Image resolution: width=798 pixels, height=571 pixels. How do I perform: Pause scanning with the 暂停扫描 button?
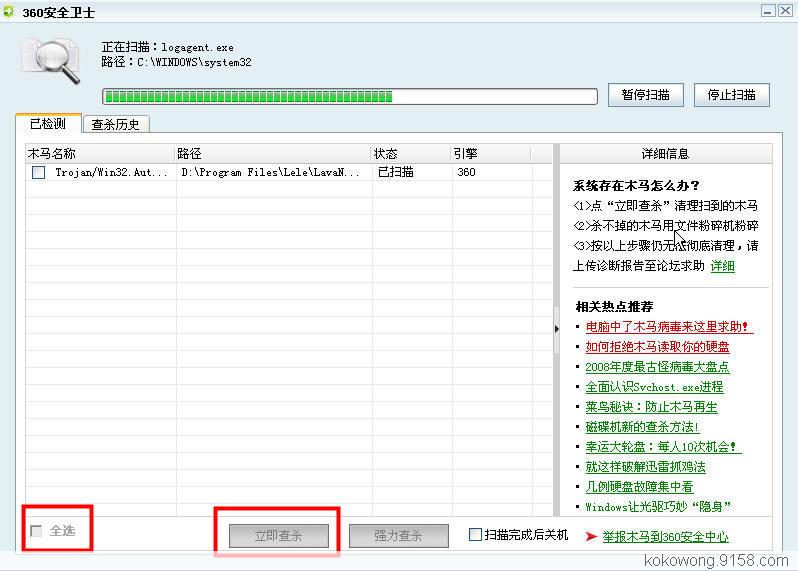(645, 95)
